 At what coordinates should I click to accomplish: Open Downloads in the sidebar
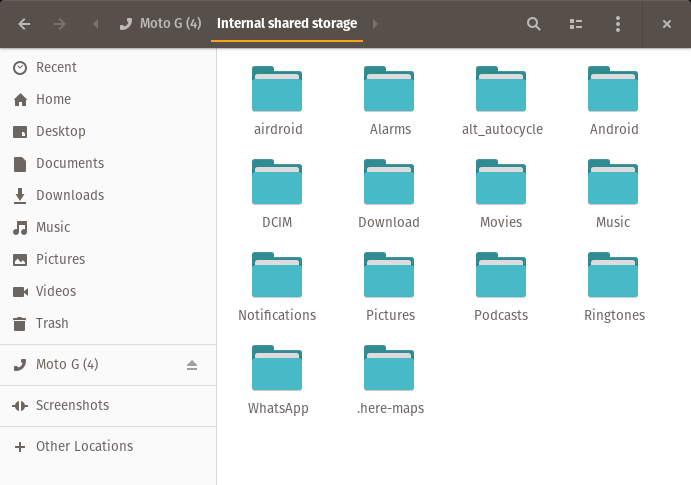69,195
